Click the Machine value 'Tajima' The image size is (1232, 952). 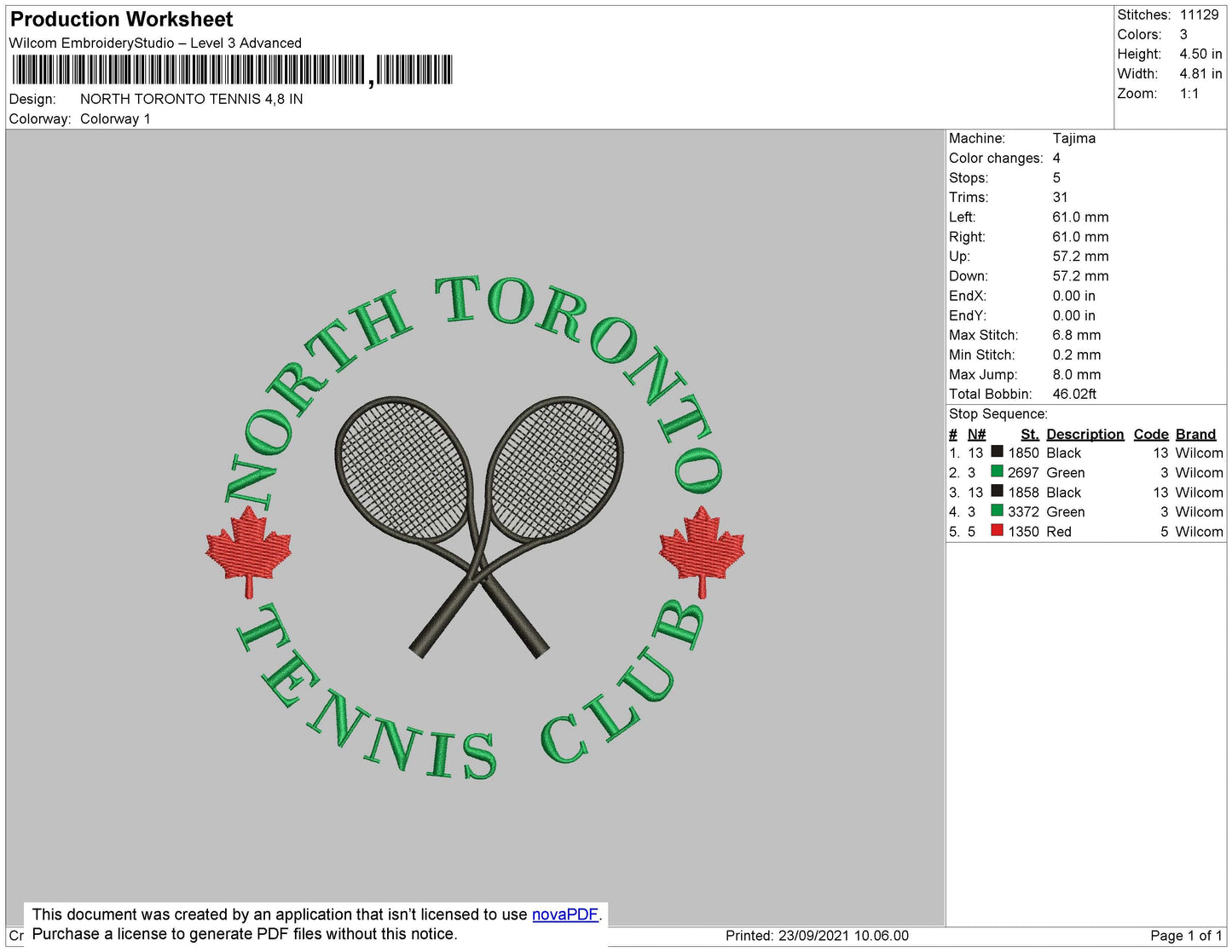click(1074, 138)
